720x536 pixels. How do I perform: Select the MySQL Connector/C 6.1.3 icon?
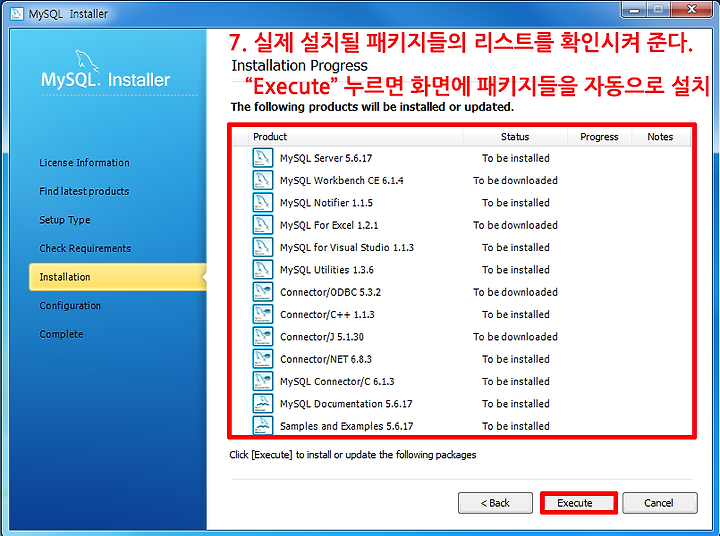point(263,381)
